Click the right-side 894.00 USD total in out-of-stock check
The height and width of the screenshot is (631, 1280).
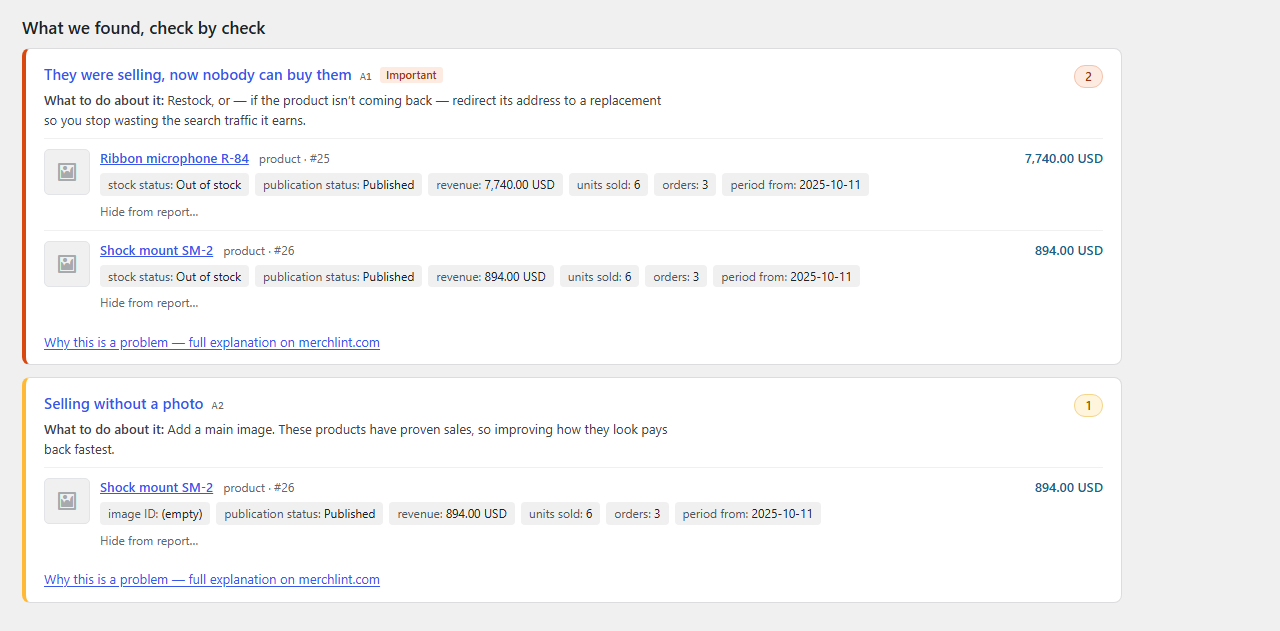(x=1069, y=250)
